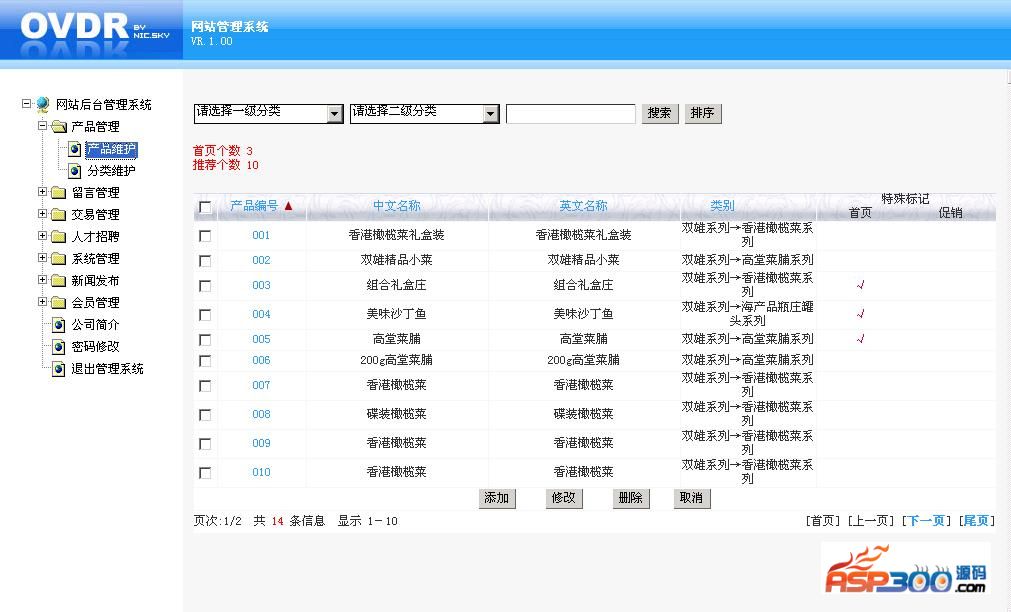Screen dimensions: 1011x612
Task: Click the 退出管理系统 page icon
Action: tap(59, 369)
